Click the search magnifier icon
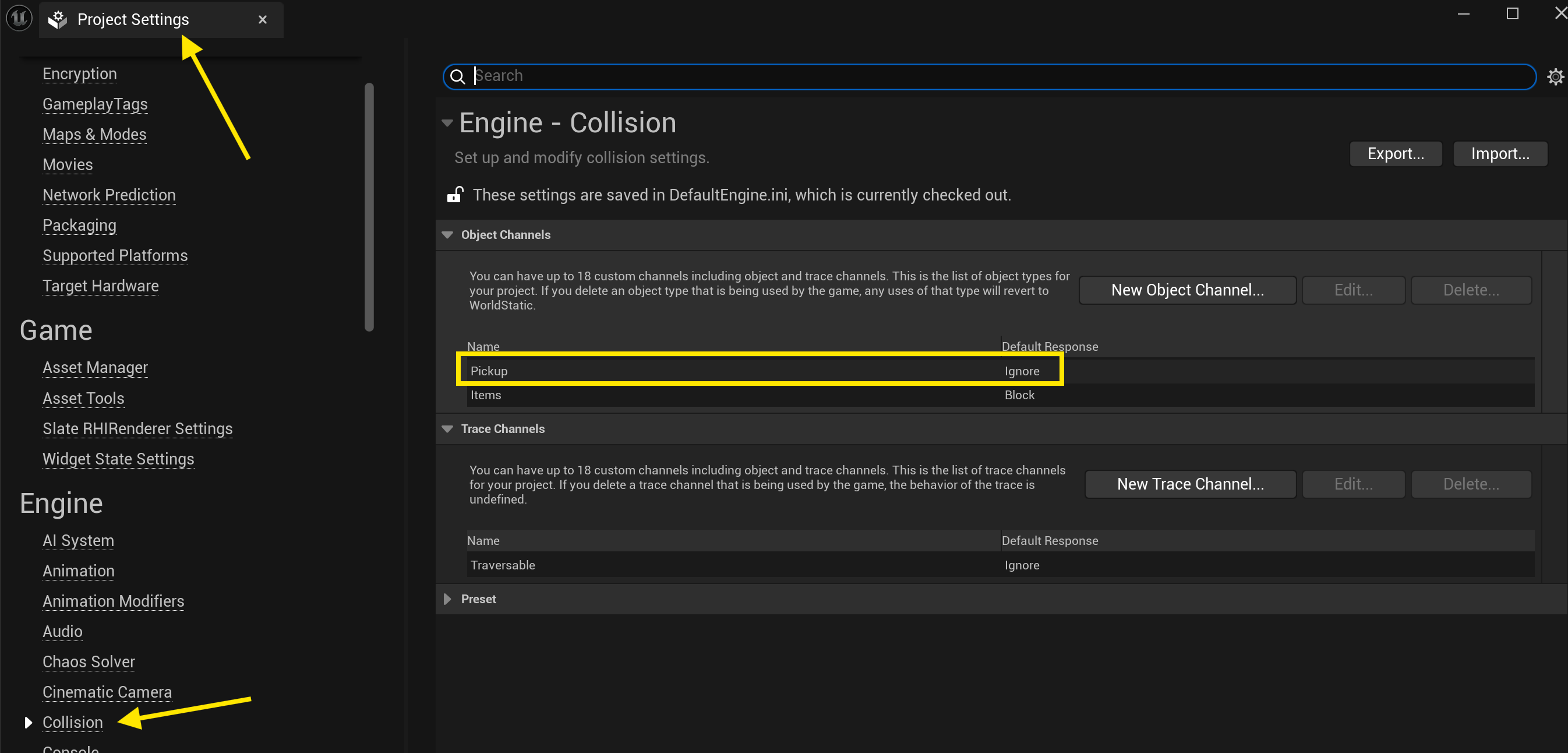 [457, 76]
